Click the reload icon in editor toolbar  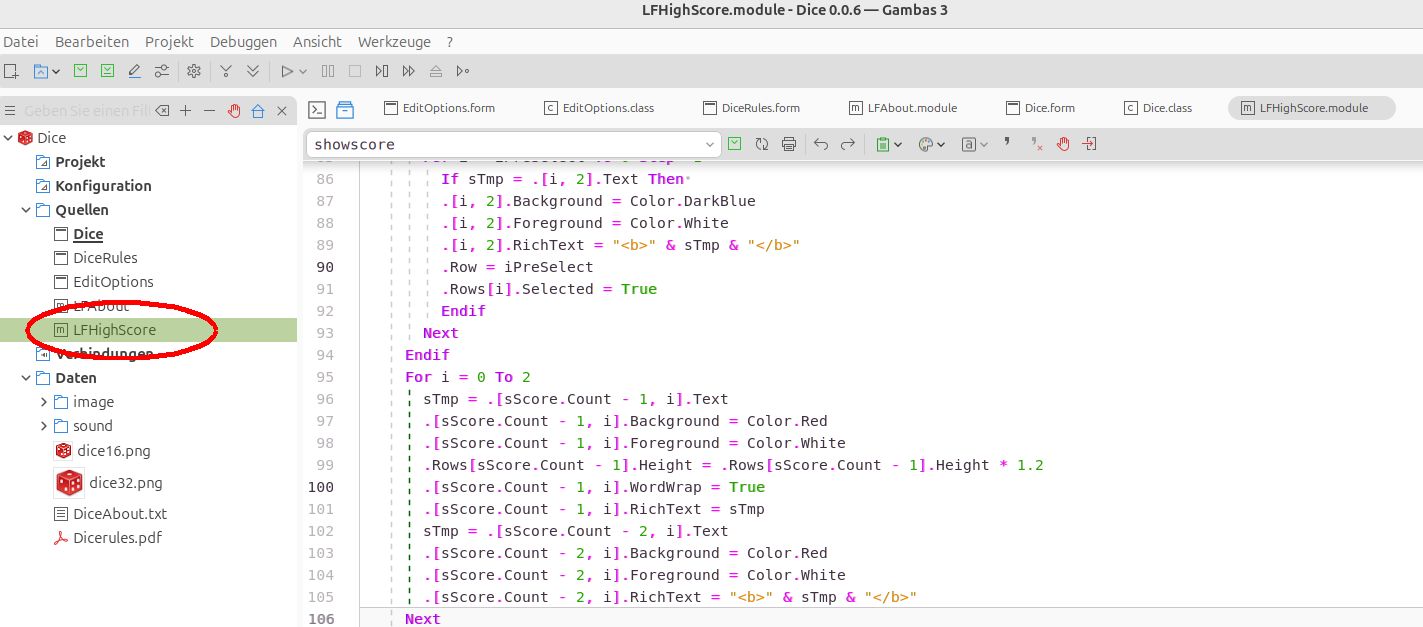point(762,144)
